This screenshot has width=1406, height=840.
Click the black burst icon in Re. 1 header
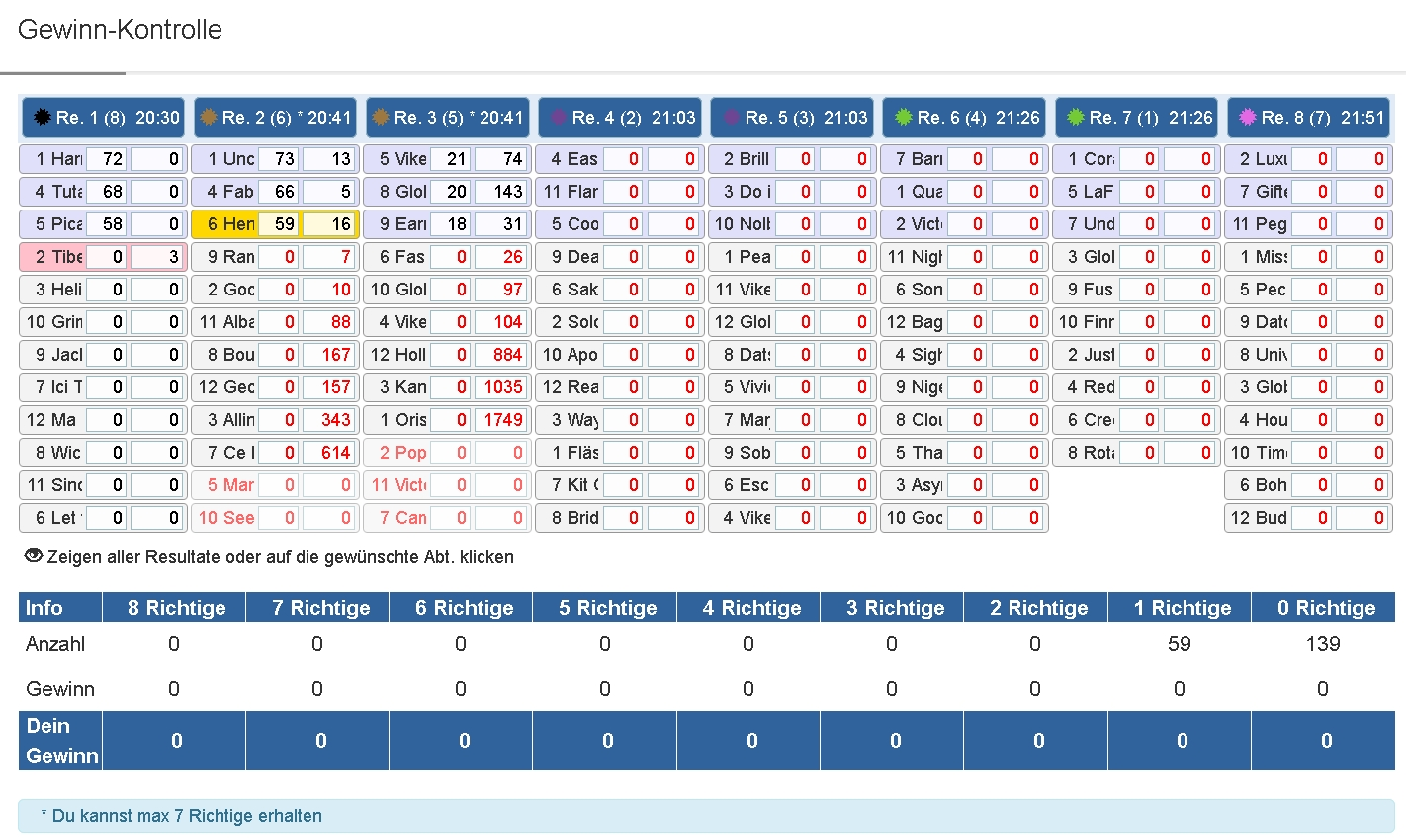point(42,118)
